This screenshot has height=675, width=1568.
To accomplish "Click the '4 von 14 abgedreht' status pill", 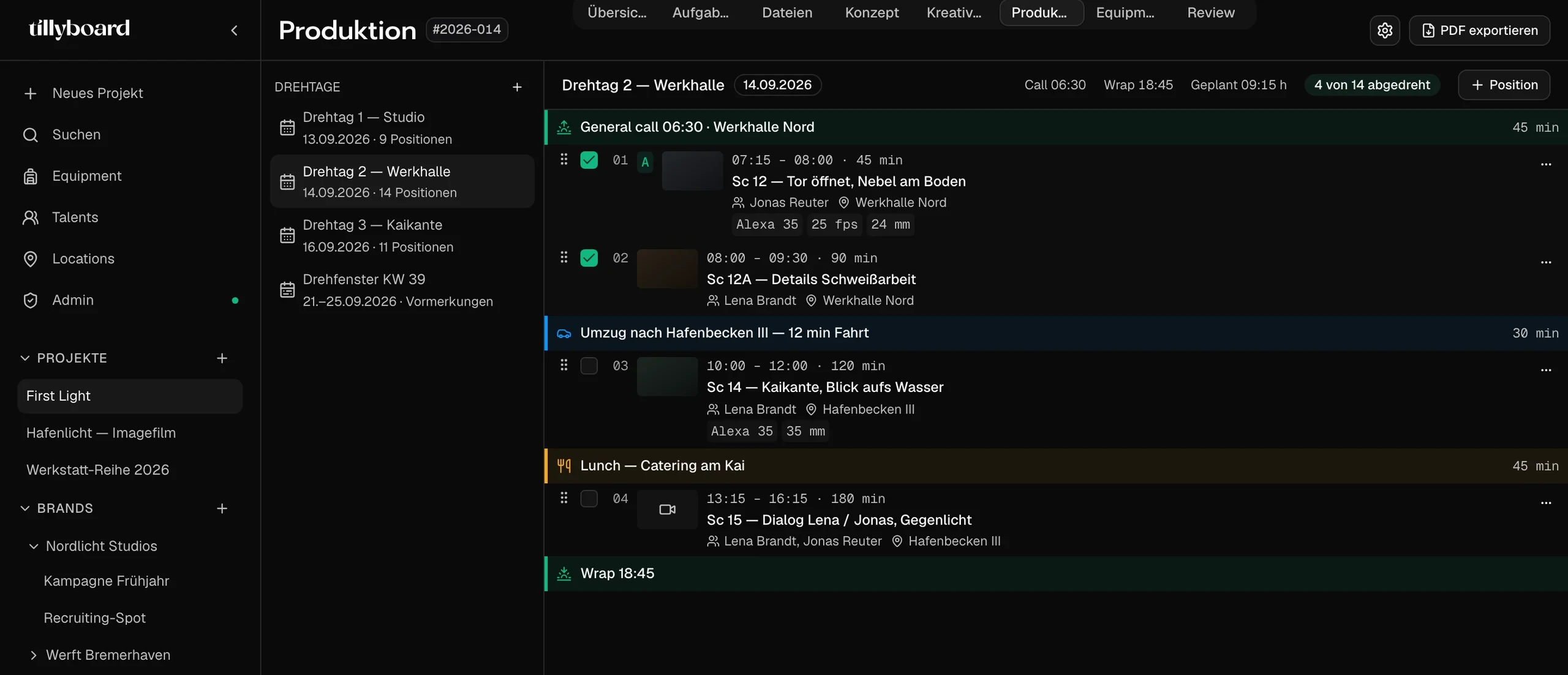I will [x=1372, y=85].
